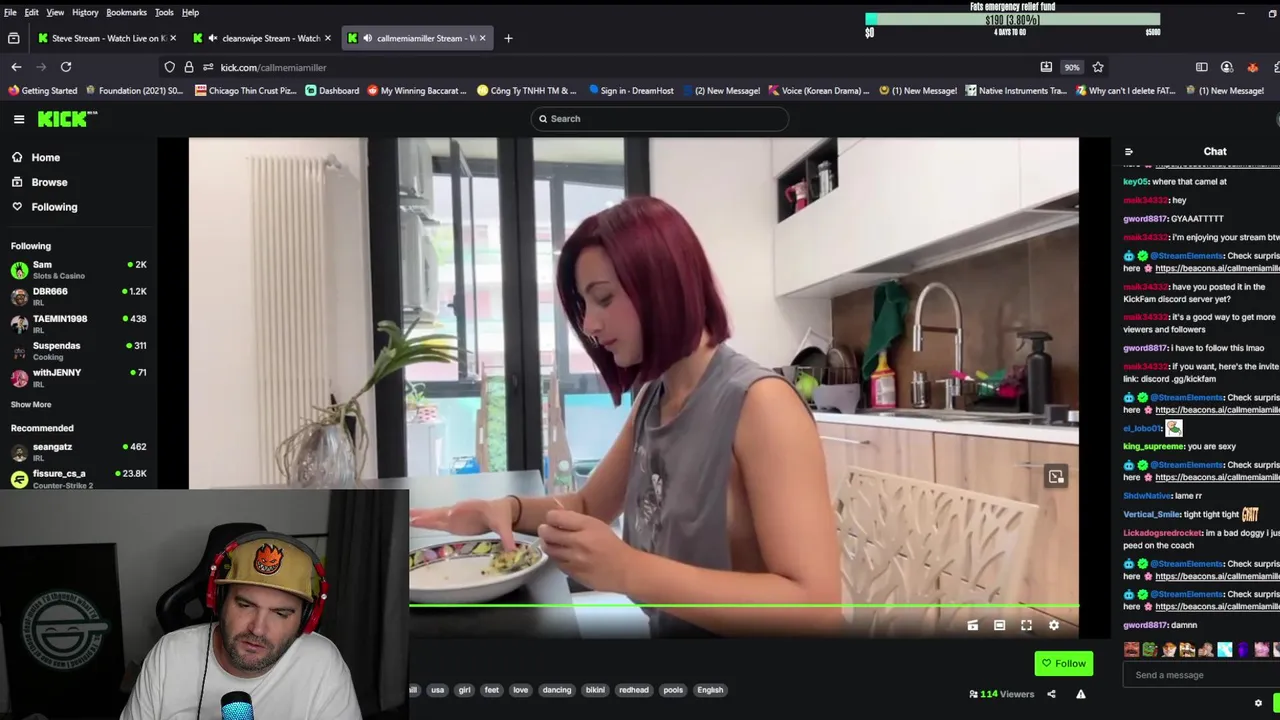Open fissure_cs_a recommended channel

click(79, 478)
